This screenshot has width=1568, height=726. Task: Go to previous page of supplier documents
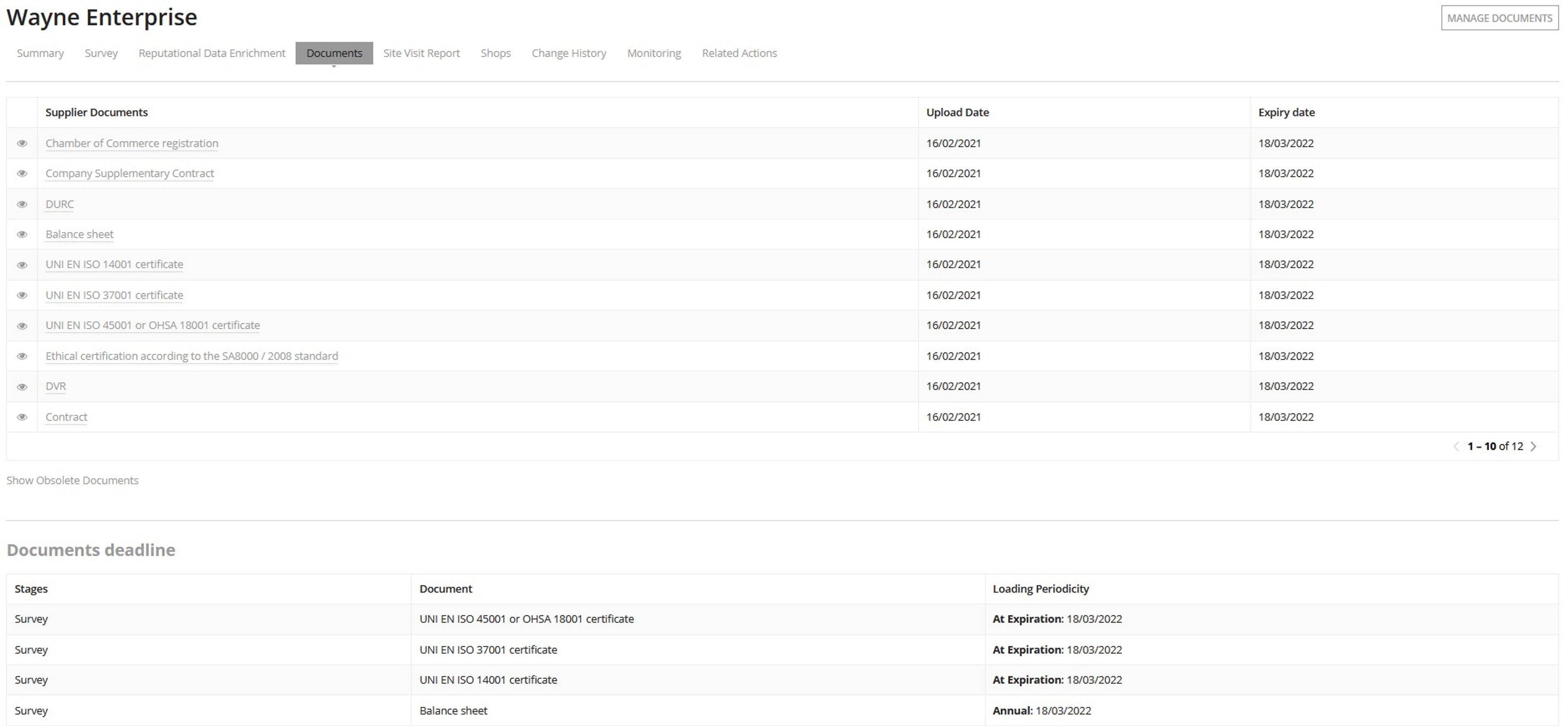tap(1456, 446)
